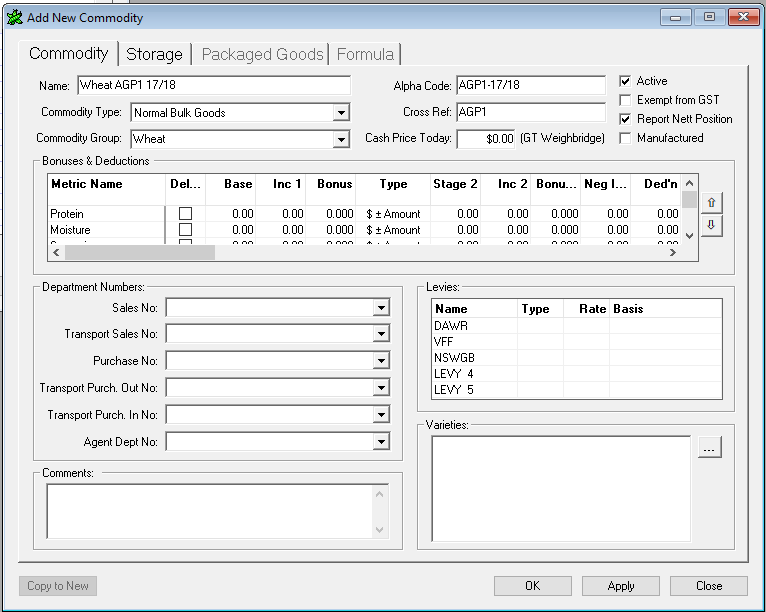
Task: Expand the Sales No dropdown
Action: [381, 308]
